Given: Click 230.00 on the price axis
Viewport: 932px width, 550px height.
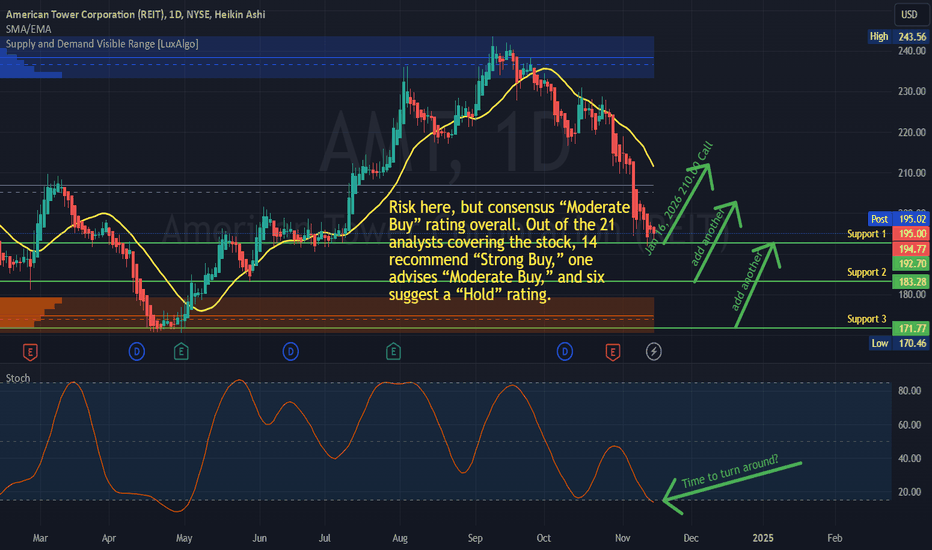Looking at the screenshot, I should coord(912,92).
